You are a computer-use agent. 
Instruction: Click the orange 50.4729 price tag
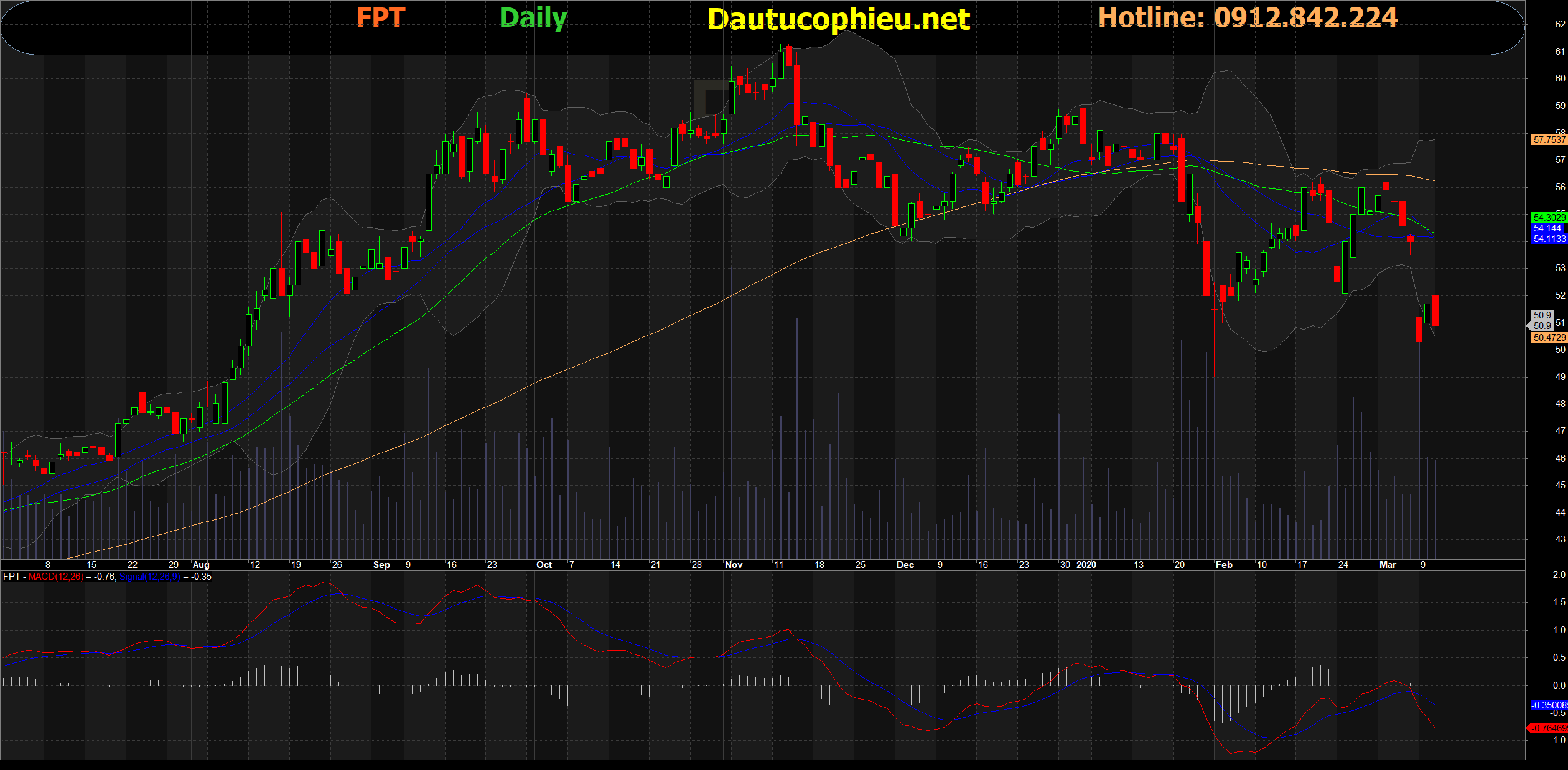coord(1549,338)
